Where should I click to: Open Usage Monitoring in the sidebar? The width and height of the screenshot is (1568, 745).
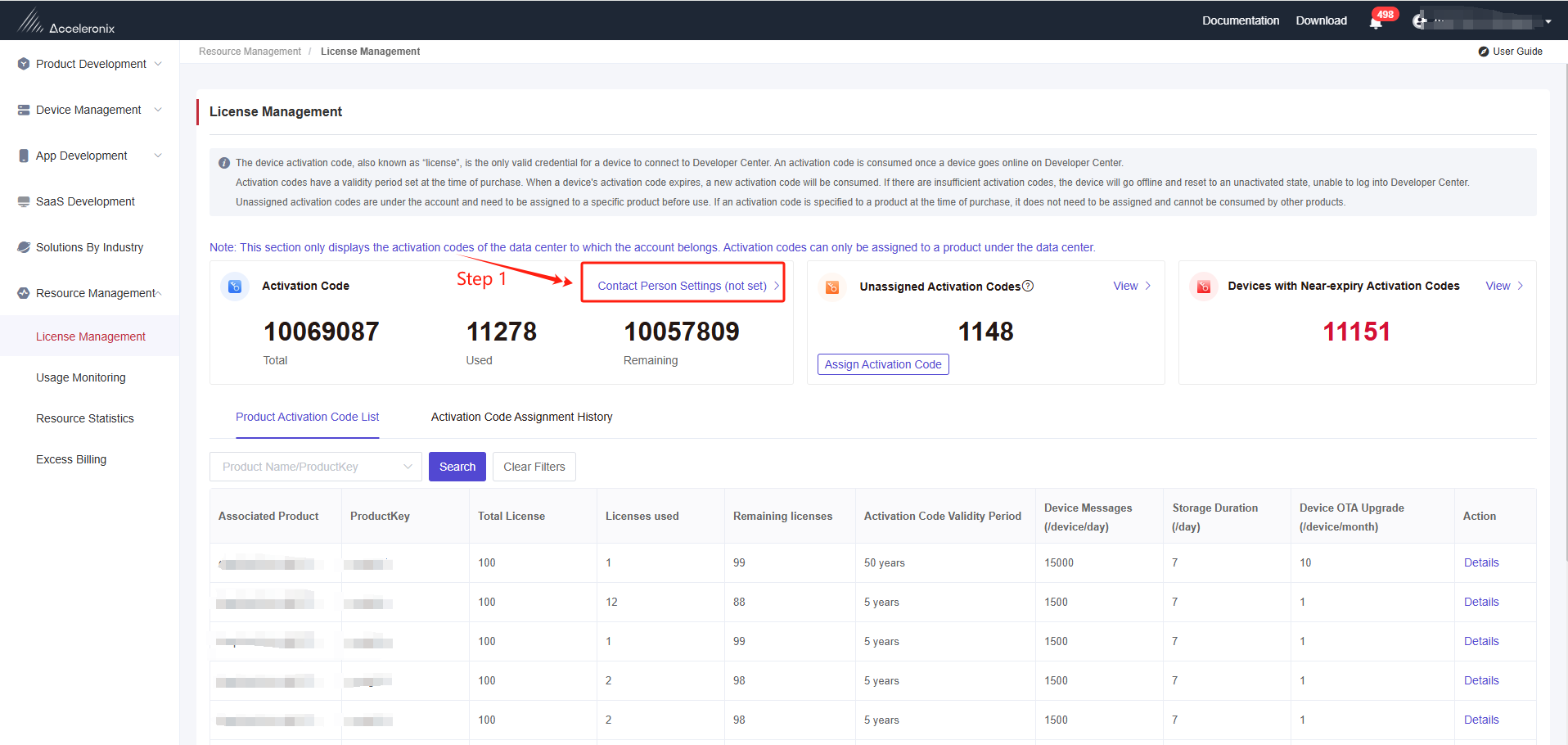coord(81,377)
